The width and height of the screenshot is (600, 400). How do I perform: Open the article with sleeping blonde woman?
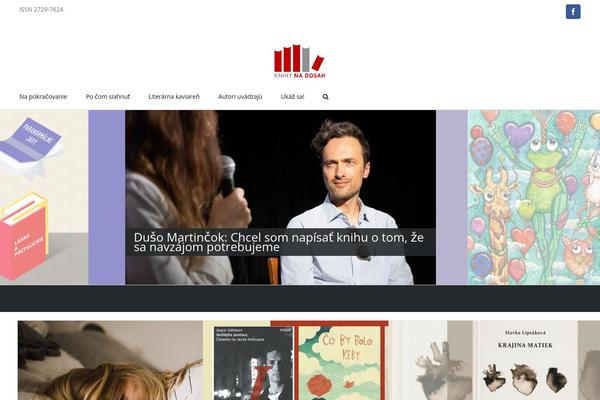110,360
